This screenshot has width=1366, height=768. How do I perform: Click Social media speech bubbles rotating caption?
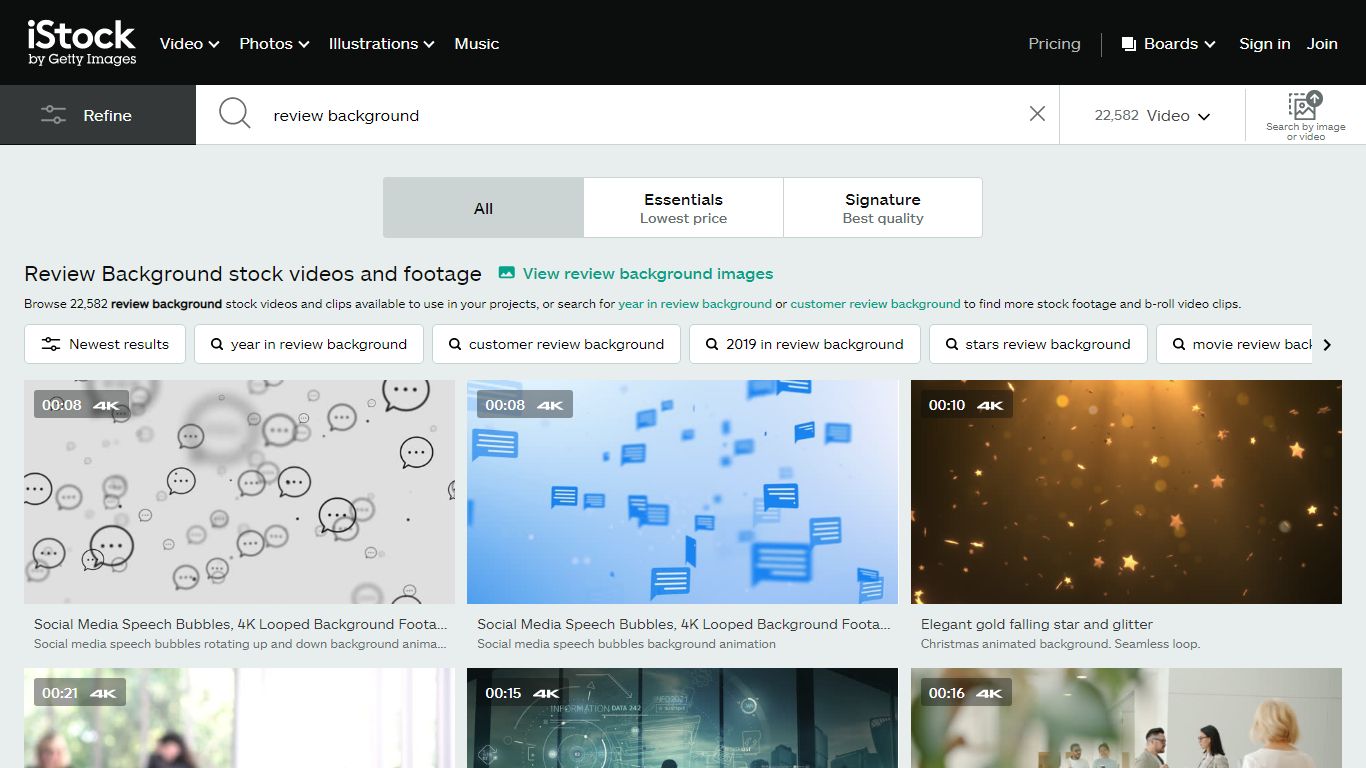[240, 644]
